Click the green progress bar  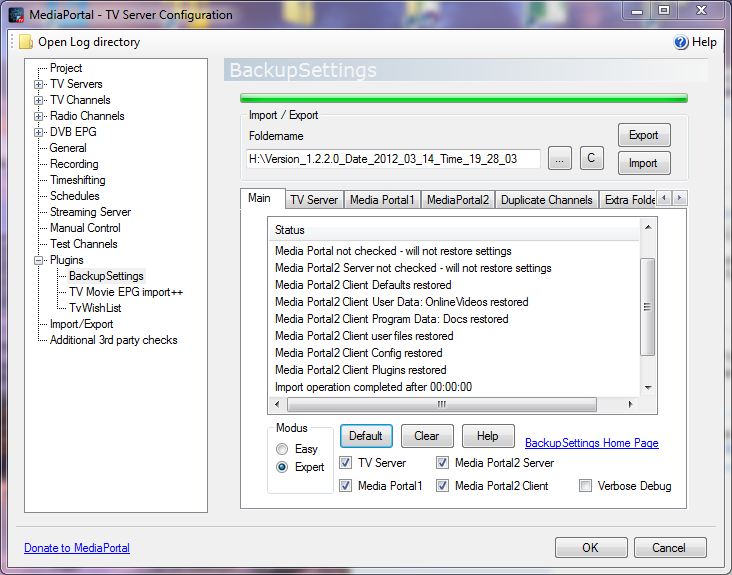coord(464,98)
